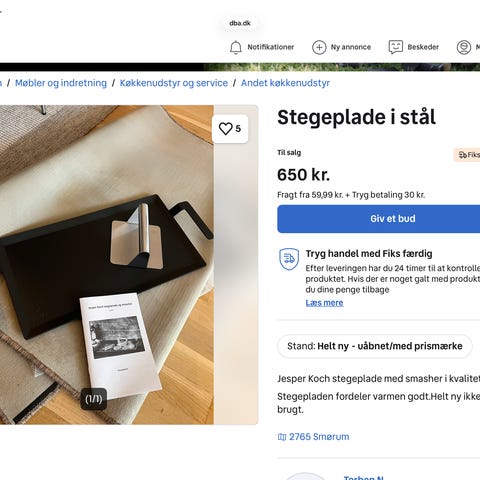The height and width of the screenshot is (480, 480).
Task: Click the Ny annonce plus icon
Action: click(x=319, y=47)
